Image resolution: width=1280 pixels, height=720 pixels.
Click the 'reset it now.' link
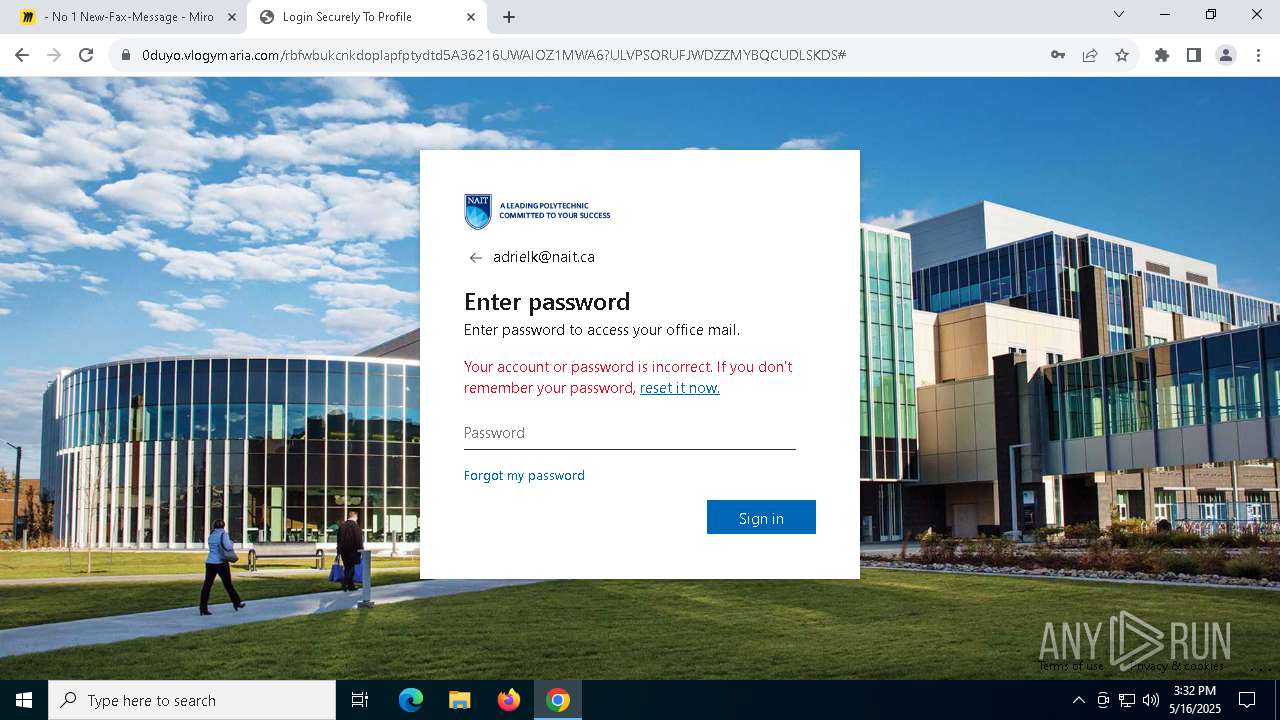tap(680, 388)
